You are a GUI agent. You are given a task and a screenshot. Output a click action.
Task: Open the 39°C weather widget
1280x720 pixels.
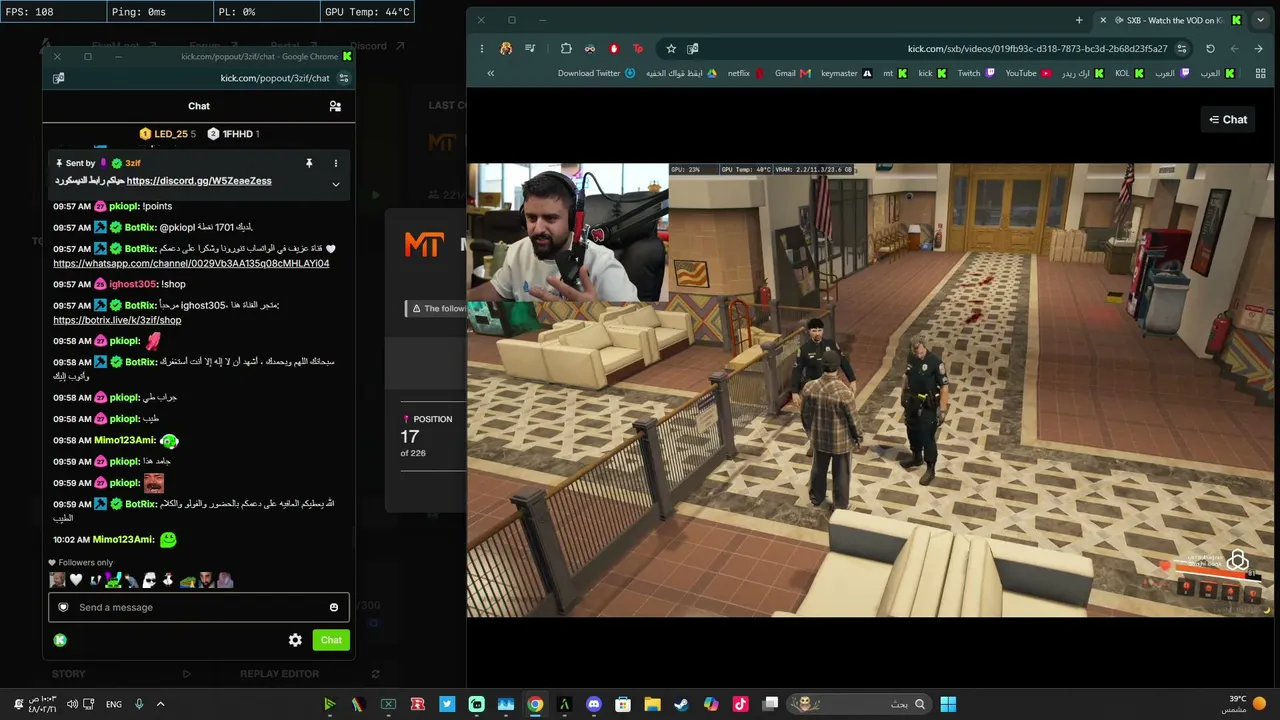pos(1243,704)
